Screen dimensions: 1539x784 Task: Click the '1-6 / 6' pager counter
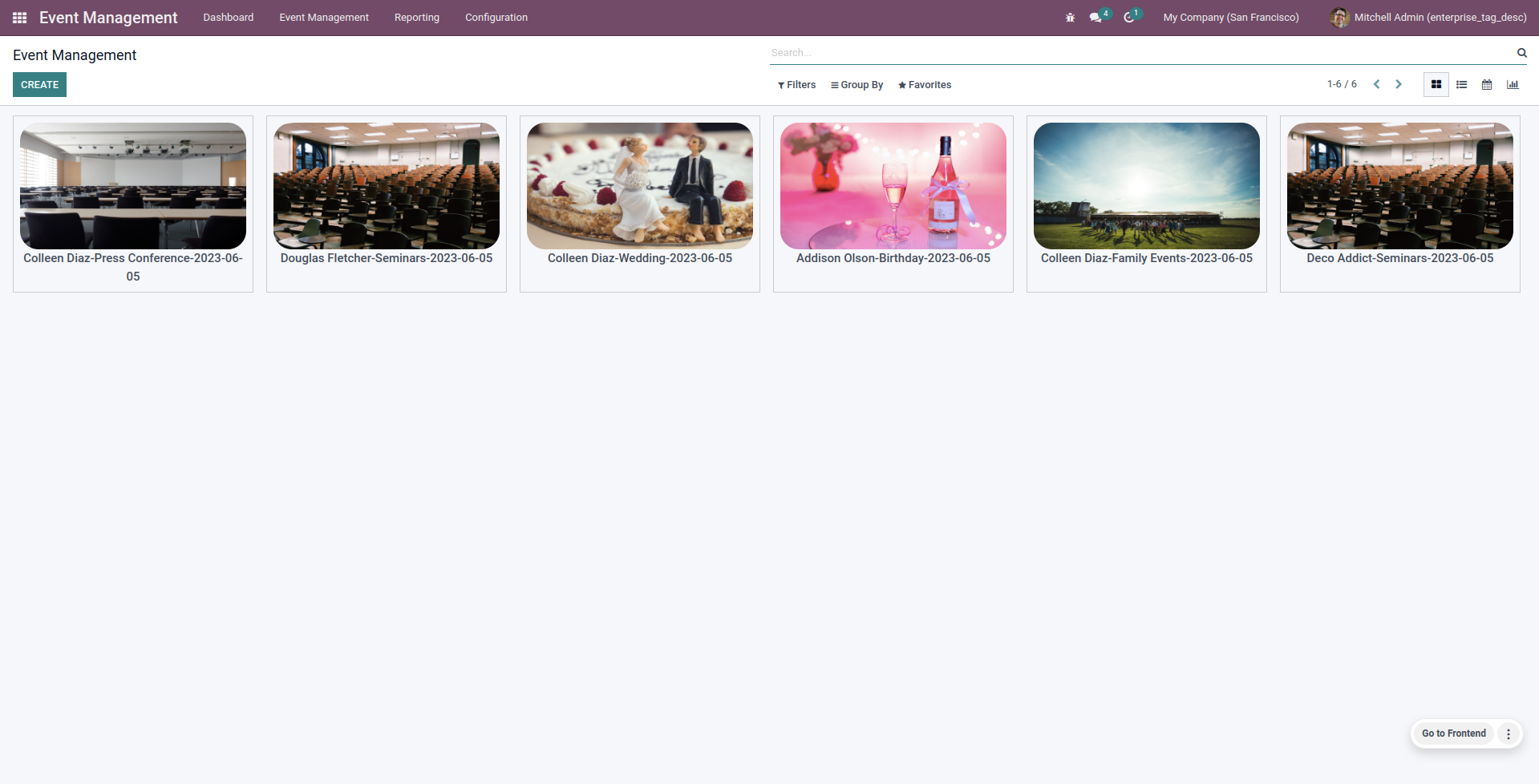[1342, 84]
